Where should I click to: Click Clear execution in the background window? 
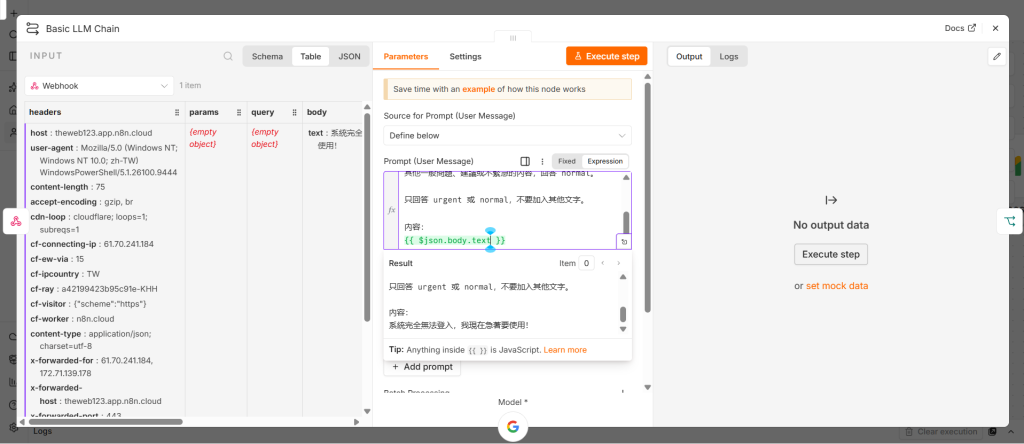click(x=941, y=432)
